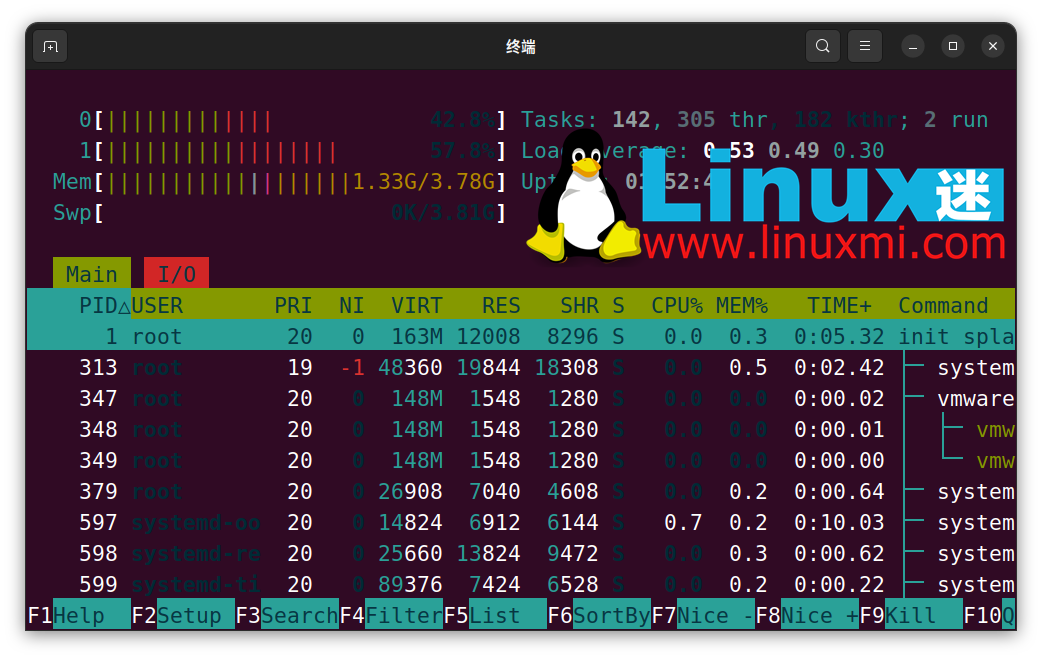Screen dimensions: 1042x659
Task: Select the process row with PID 349
Action: pyautogui.click(x=521, y=460)
